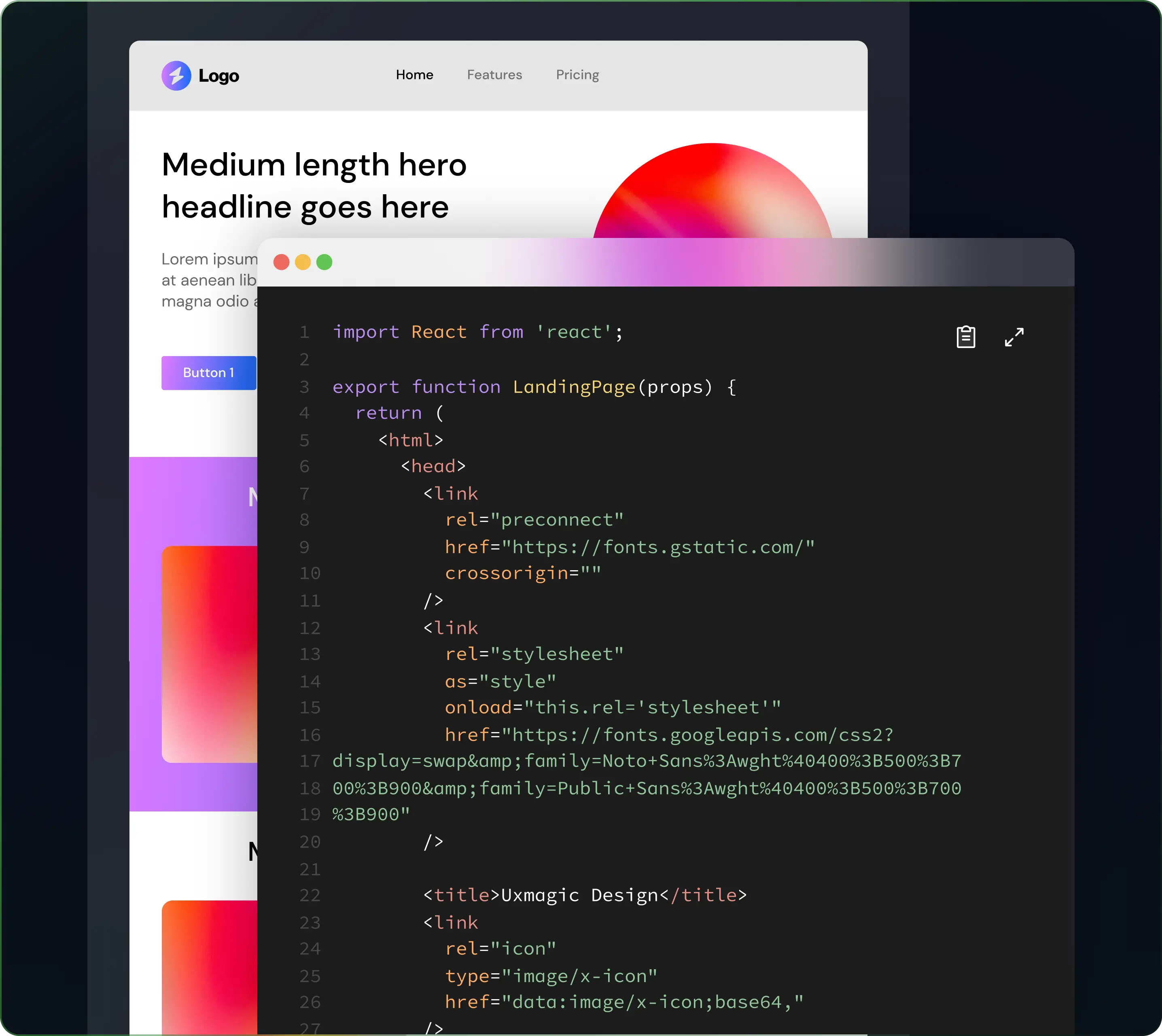1162x1036 pixels.
Task: Select the hero headline text
Action: coord(314,186)
